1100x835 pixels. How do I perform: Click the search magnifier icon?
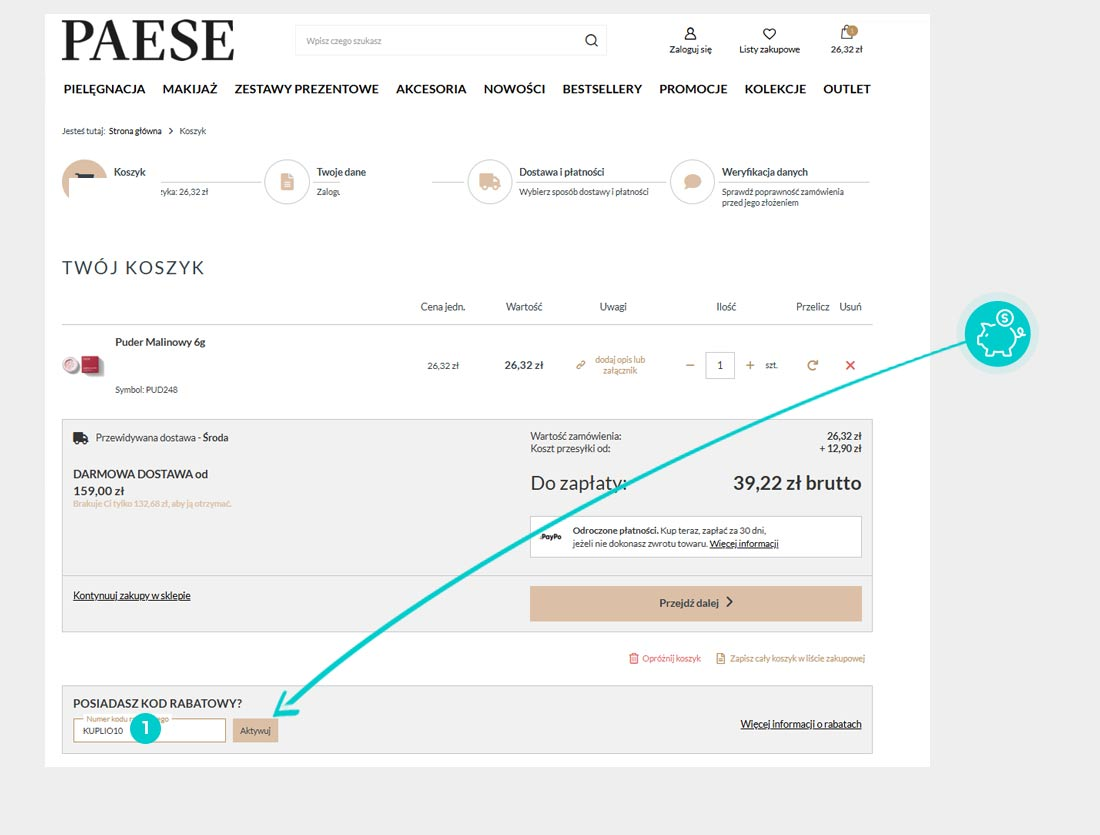[591, 41]
